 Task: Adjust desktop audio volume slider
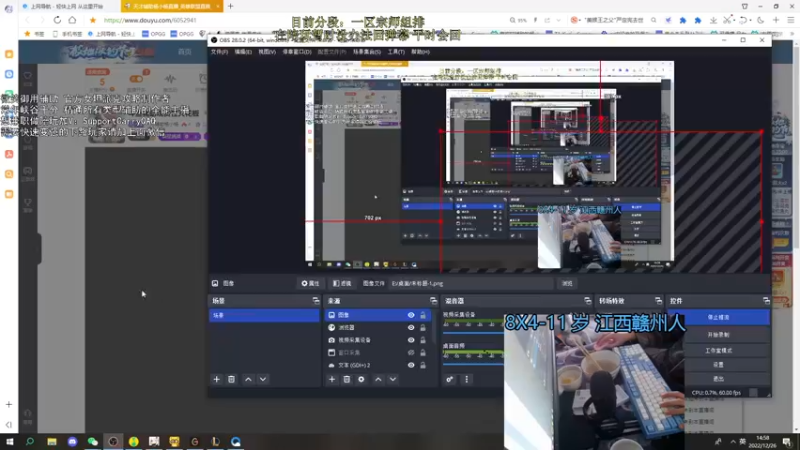pos(473,364)
